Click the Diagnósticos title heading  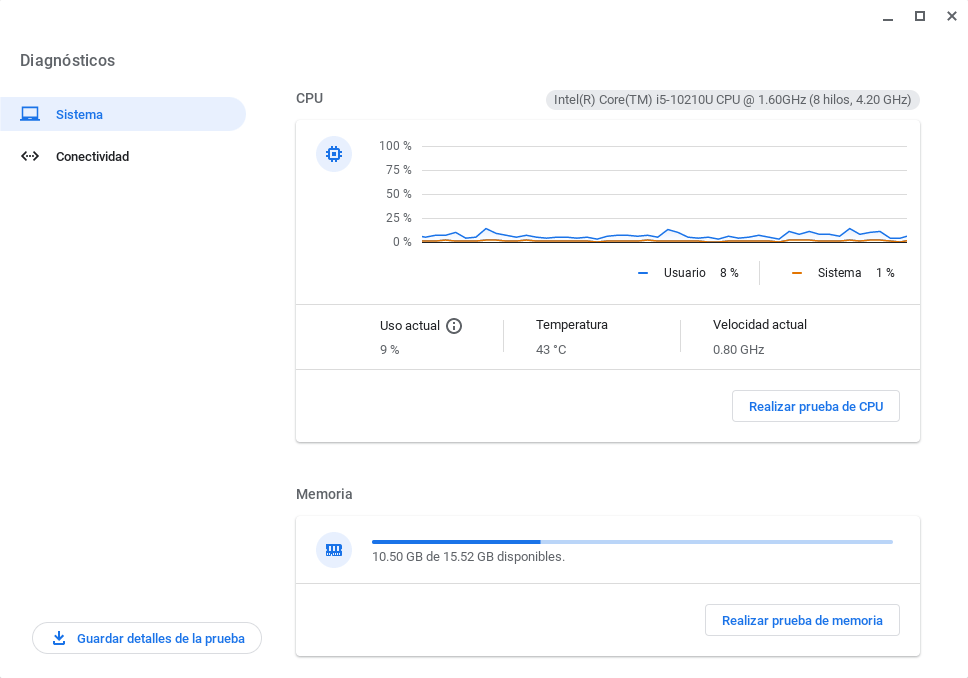coord(69,60)
